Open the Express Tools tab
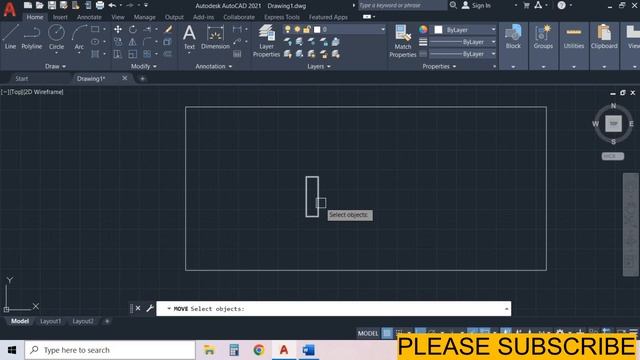Image resolution: width=640 pixels, height=360 pixels. (x=282, y=17)
